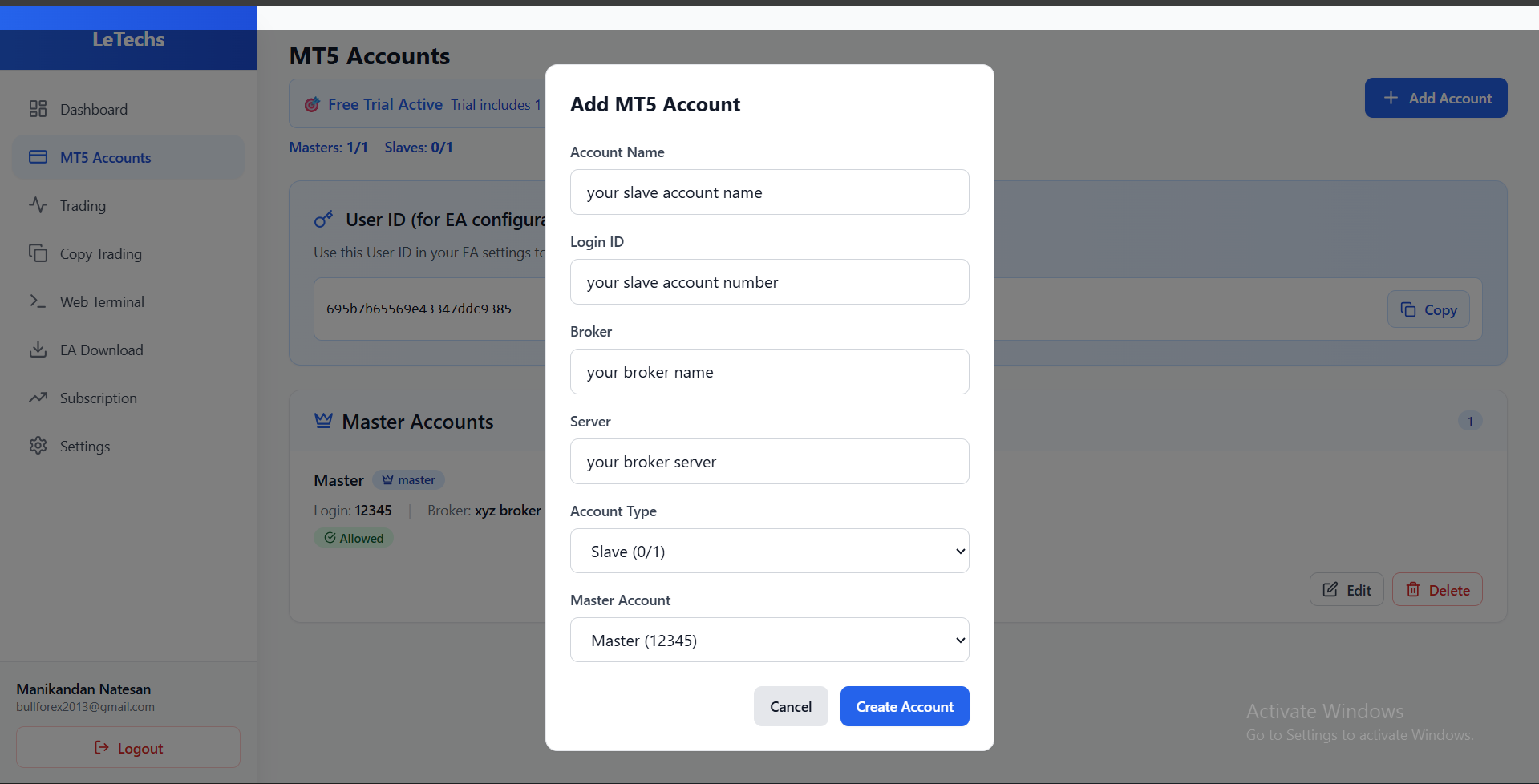
Task: Focus the Login ID input field
Action: [770, 281]
